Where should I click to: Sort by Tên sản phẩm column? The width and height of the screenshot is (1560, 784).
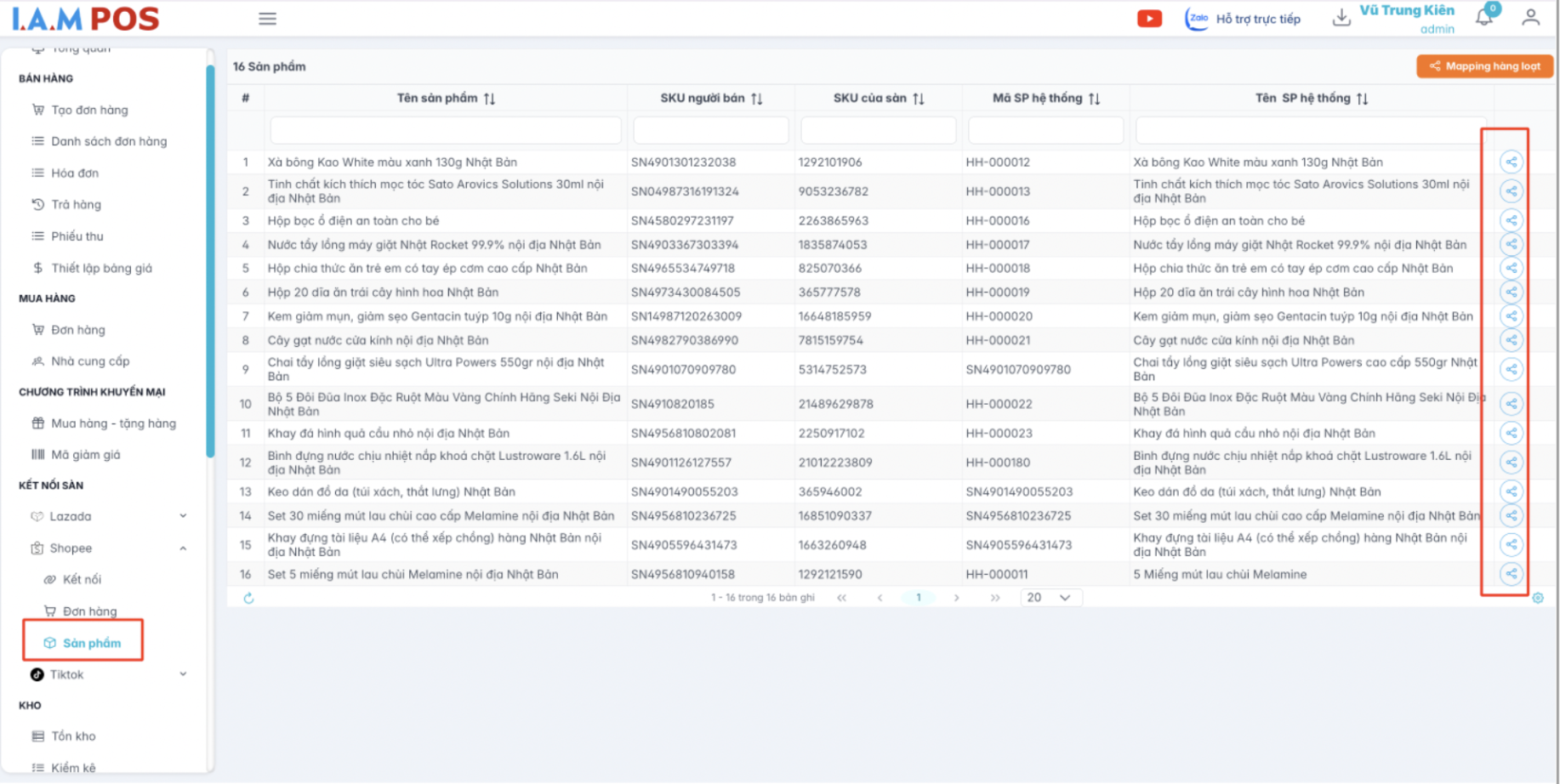489,99
